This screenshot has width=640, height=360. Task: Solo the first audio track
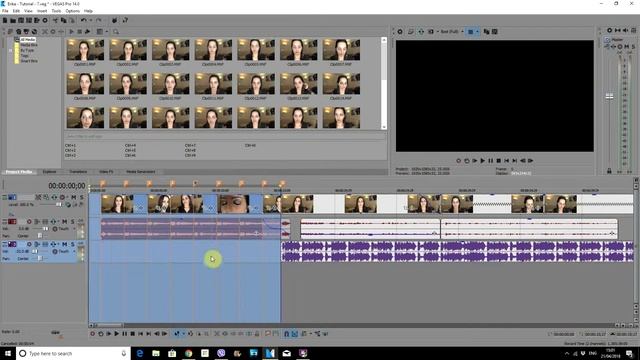tap(72, 222)
